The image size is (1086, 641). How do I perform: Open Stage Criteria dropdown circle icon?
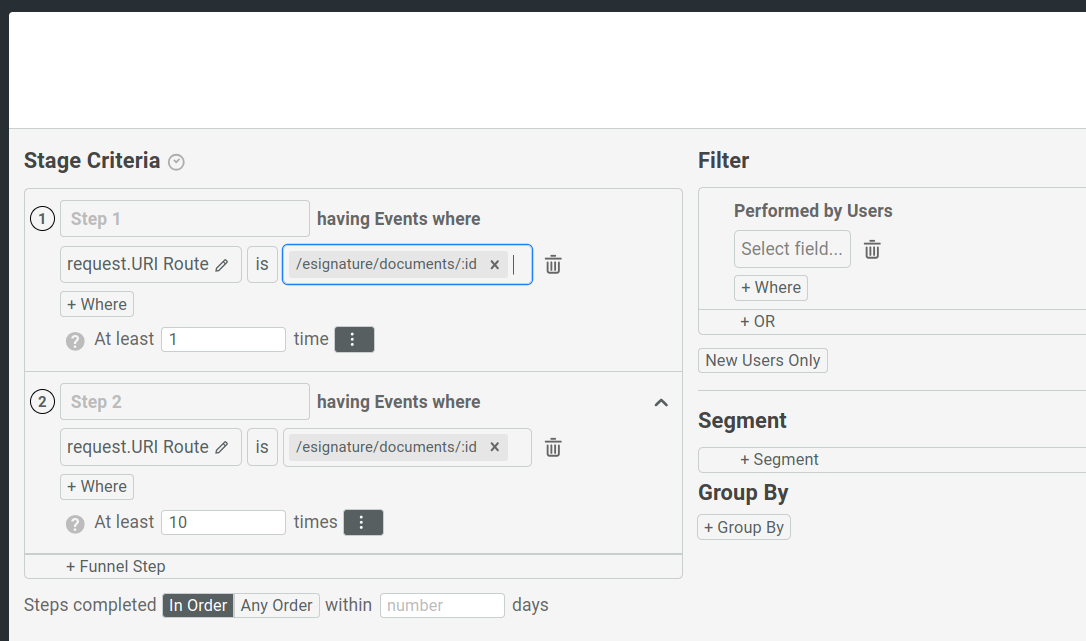[x=176, y=162]
